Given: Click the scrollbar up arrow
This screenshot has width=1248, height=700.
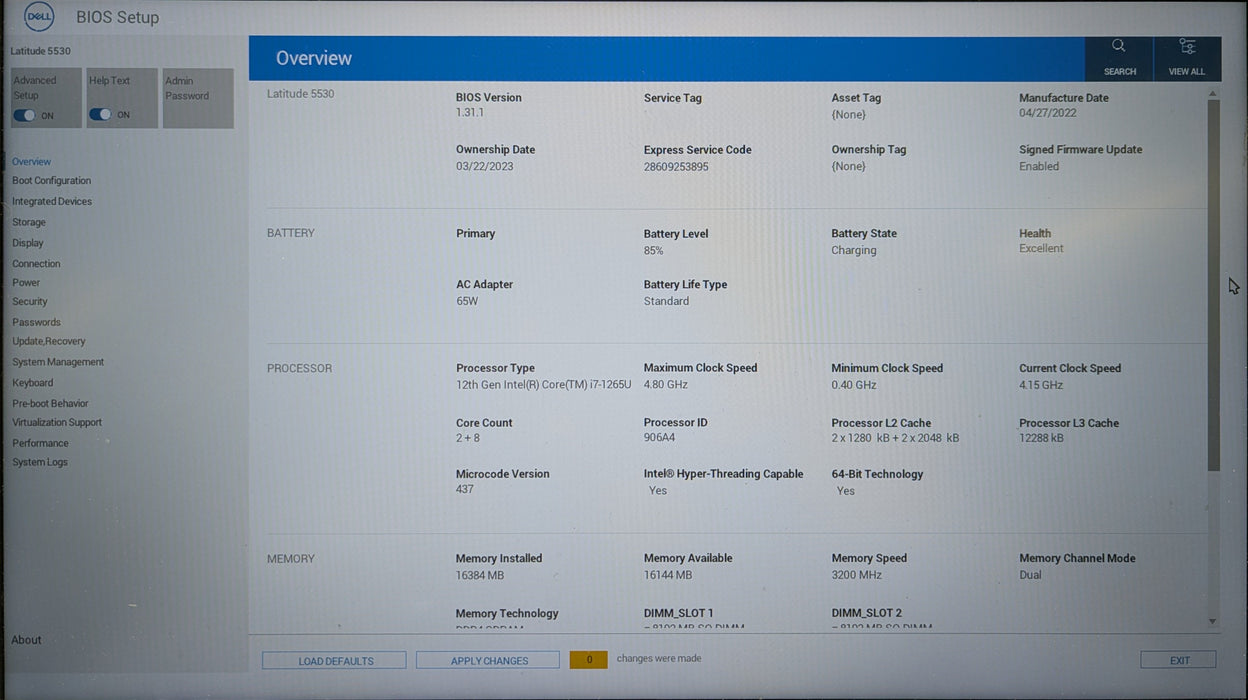Looking at the screenshot, I should click(x=1214, y=94).
